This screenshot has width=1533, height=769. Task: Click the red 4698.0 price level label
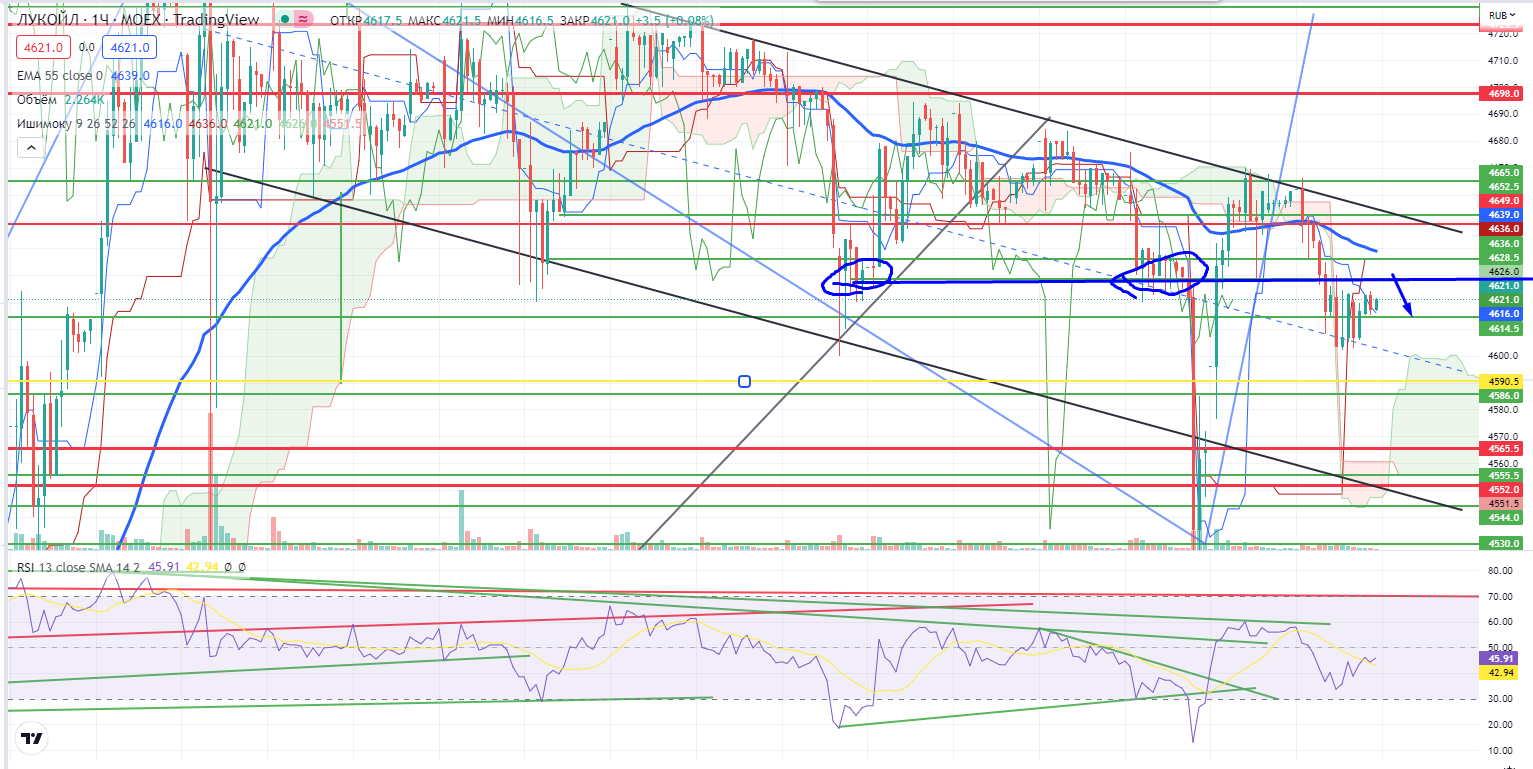(x=1503, y=93)
